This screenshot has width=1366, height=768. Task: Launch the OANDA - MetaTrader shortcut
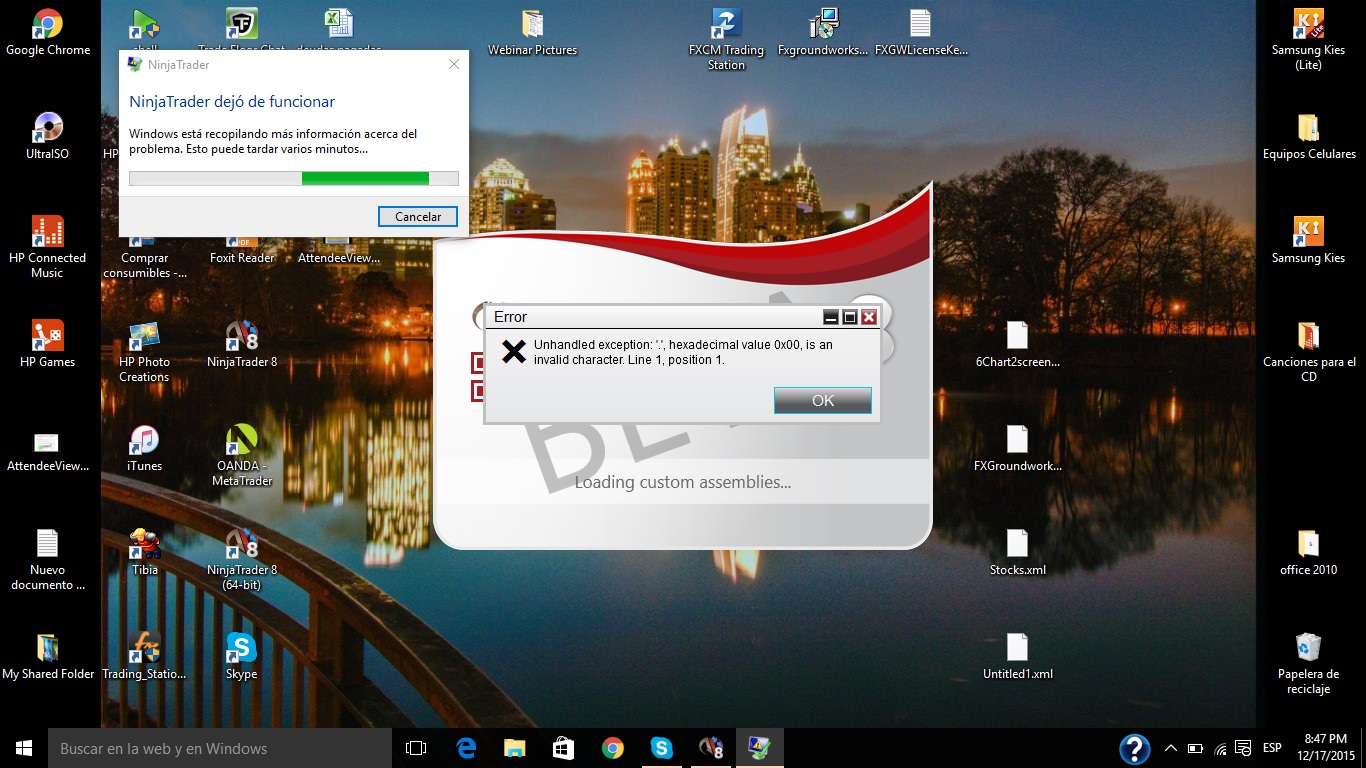click(x=241, y=456)
